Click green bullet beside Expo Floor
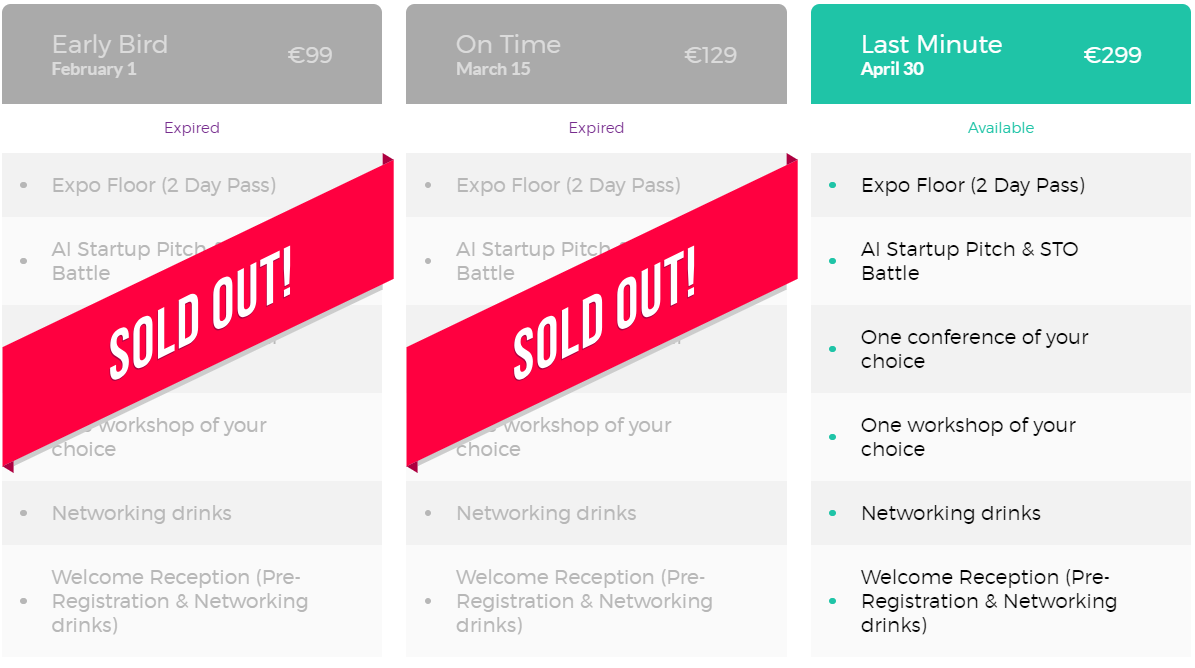Viewport: 1195px width, 668px height. (x=832, y=185)
